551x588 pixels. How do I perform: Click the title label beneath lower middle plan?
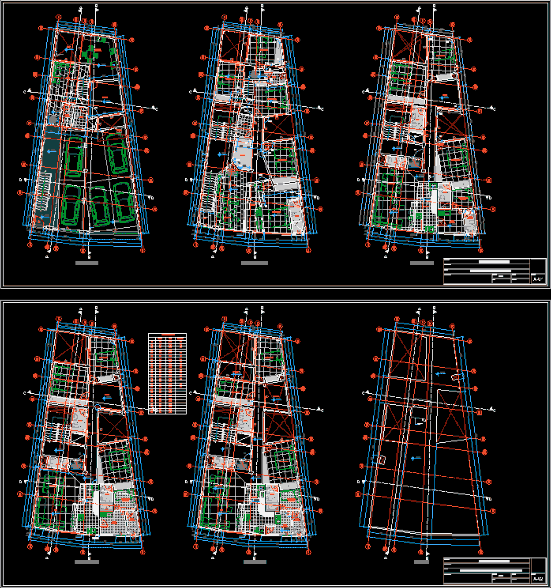[255, 562]
